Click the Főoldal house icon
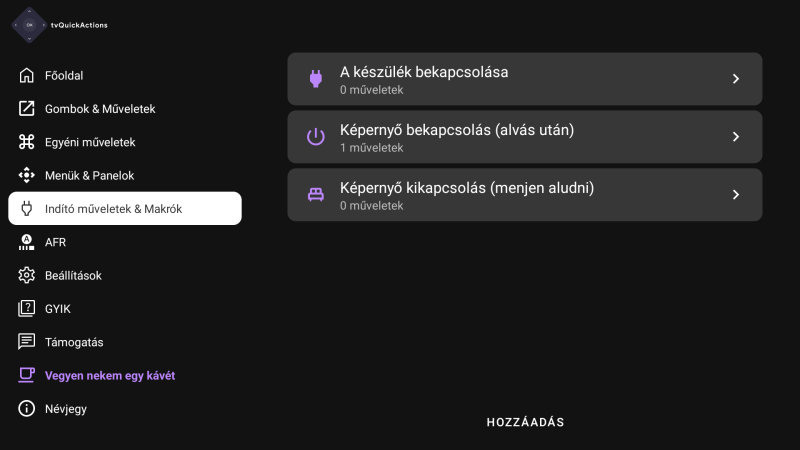The image size is (800, 450). [x=27, y=76]
